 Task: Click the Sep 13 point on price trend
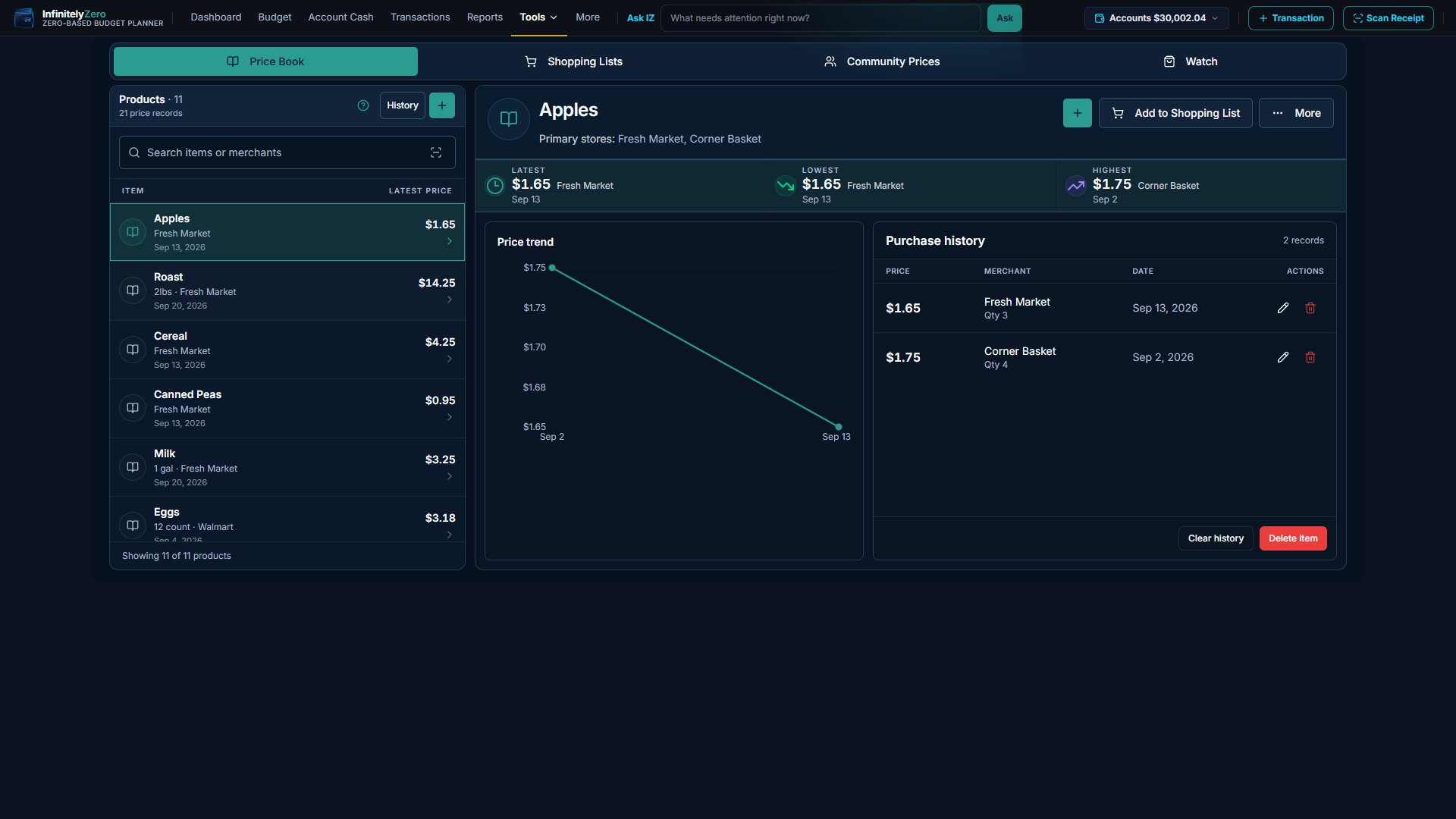839,427
